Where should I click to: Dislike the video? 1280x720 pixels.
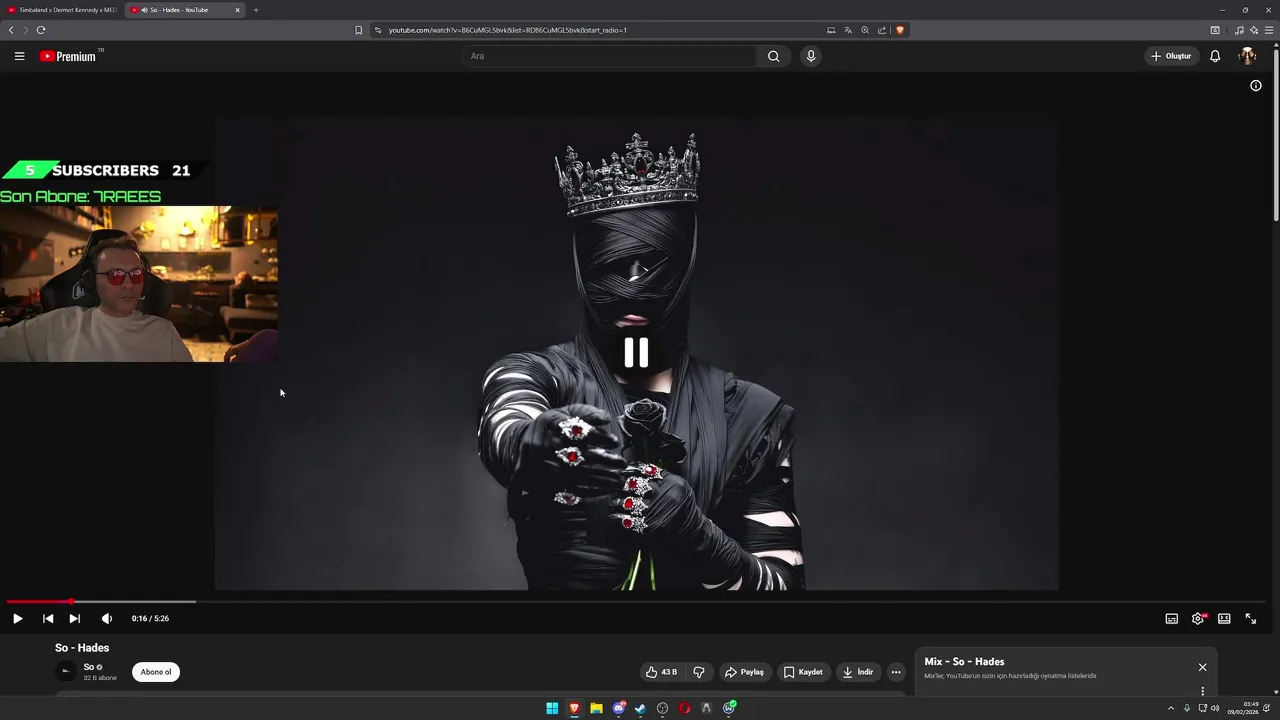tap(699, 672)
